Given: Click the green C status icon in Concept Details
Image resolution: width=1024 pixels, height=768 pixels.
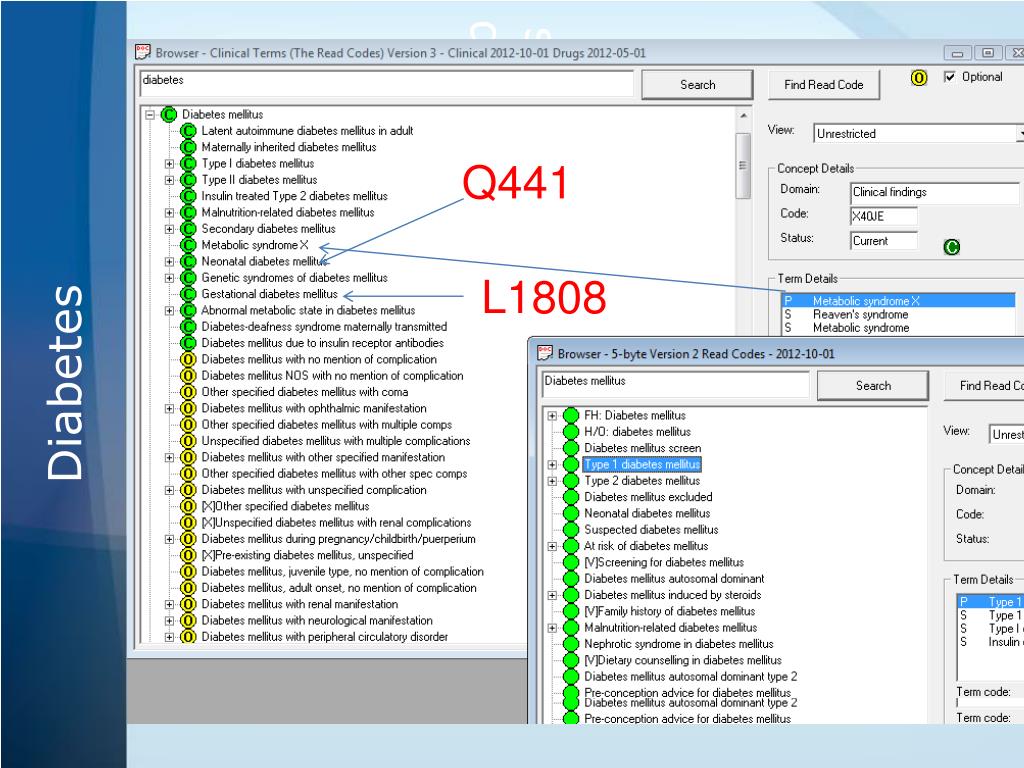Looking at the screenshot, I should pyautogui.click(x=952, y=247).
